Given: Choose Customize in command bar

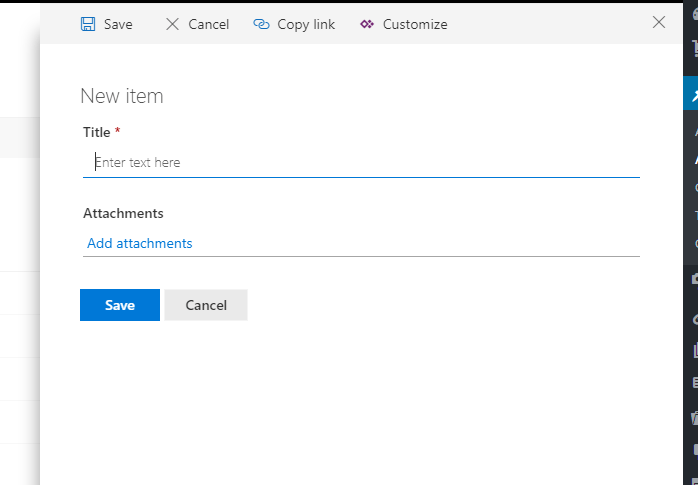Looking at the screenshot, I should 415,24.
